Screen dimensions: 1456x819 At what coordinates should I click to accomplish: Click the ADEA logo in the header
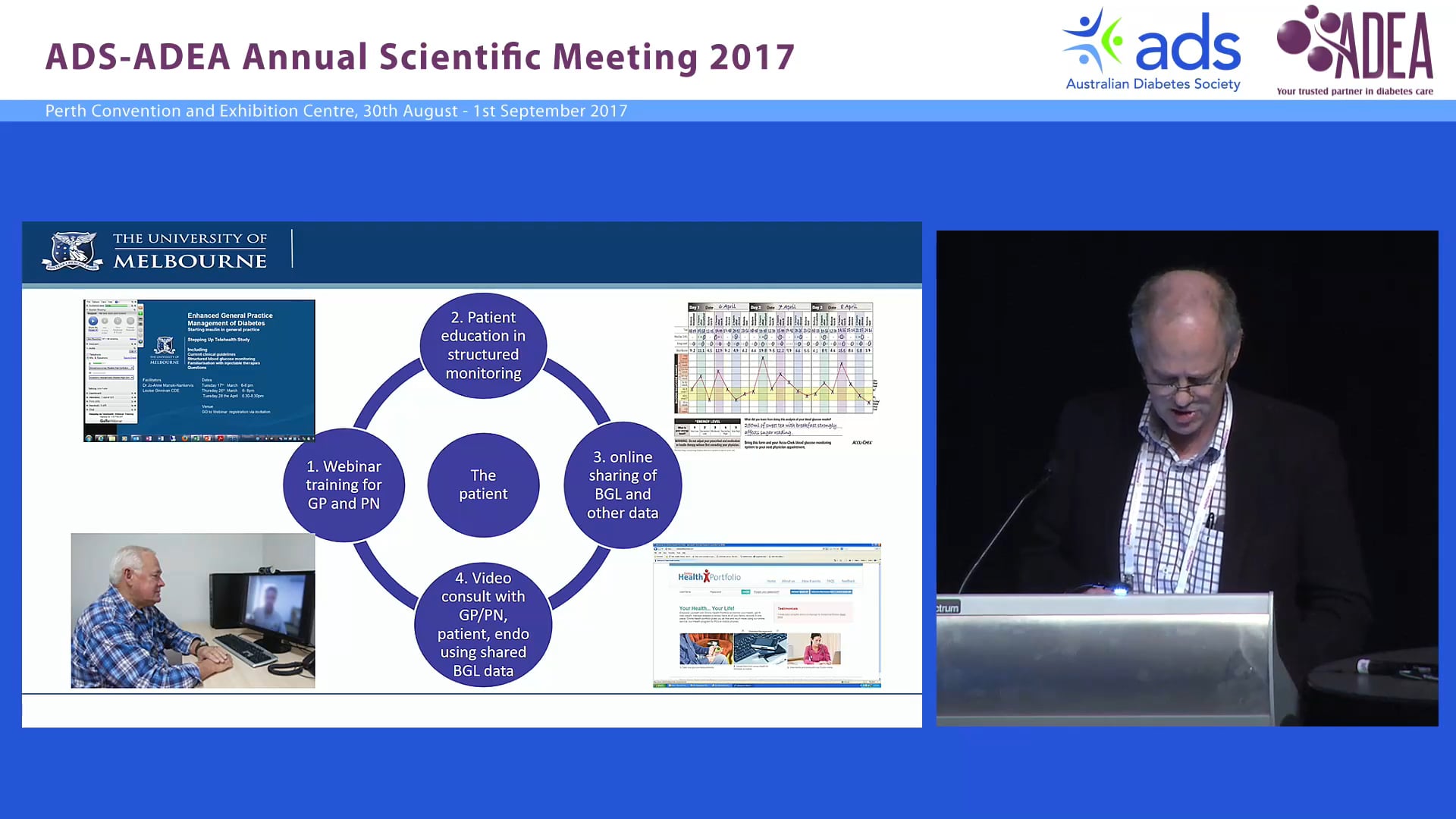1357,45
